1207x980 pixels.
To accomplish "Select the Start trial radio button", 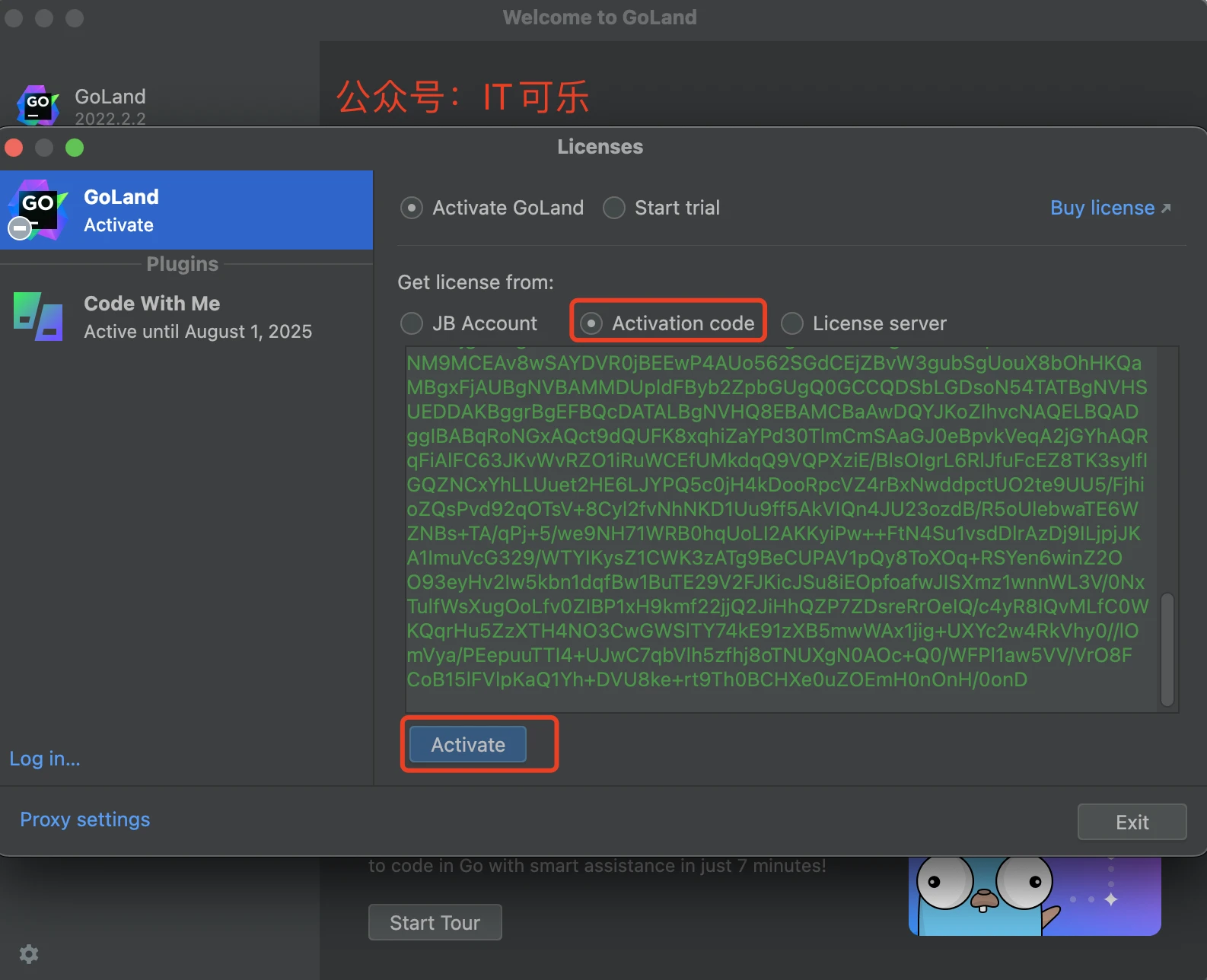I will 614,208.
